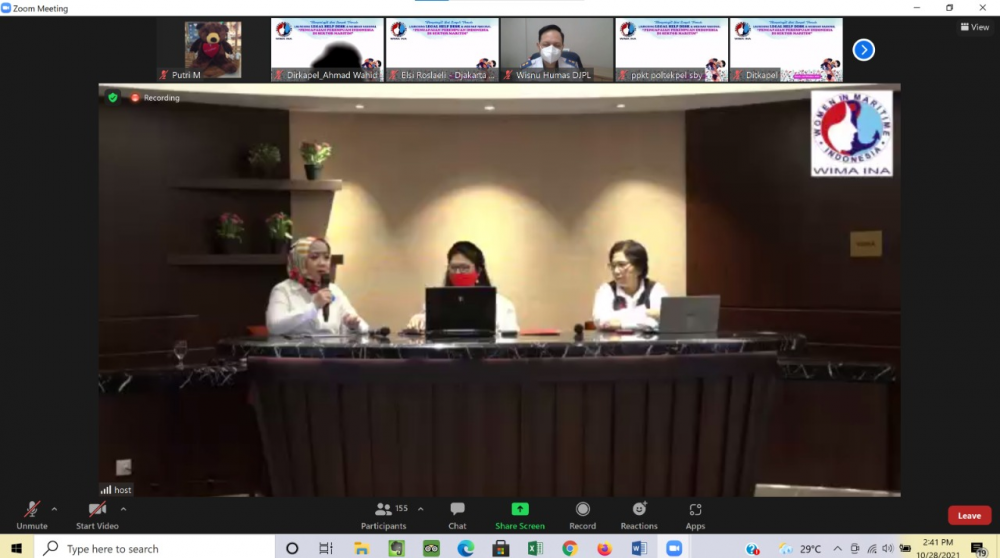Open the notification center icon
Screen dimensions: 1000x558
979,548
